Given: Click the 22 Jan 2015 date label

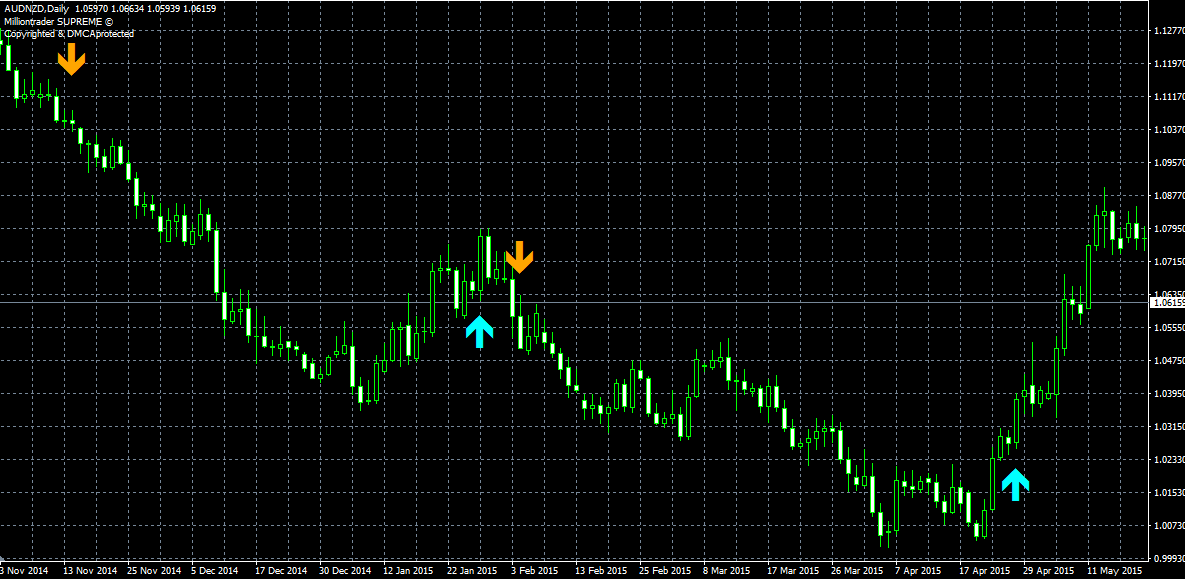Looking at the screenshot, I should tap(474, 571).
